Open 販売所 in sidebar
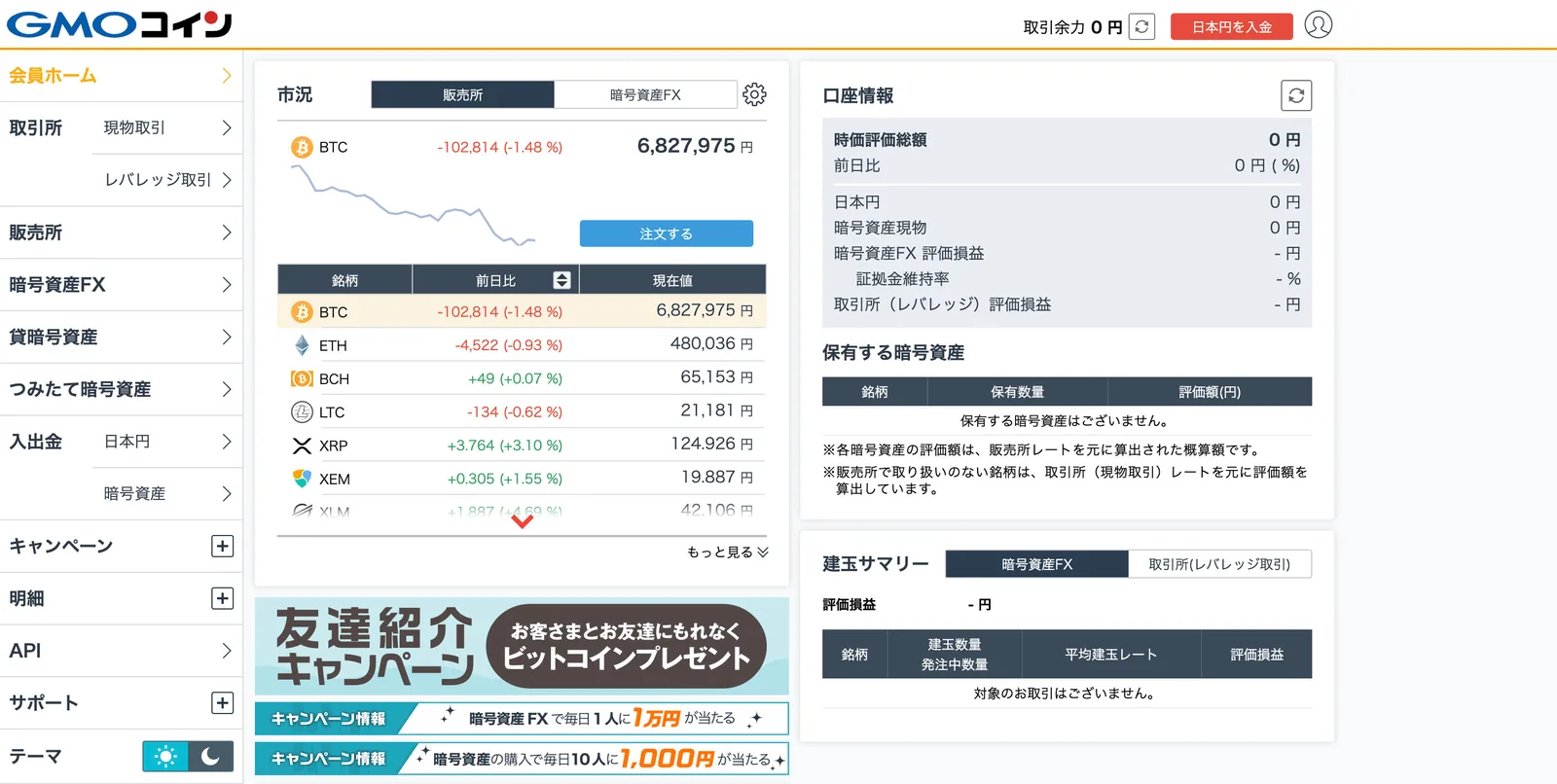This screenshot has width=1557, height=784. pos(121,232)
